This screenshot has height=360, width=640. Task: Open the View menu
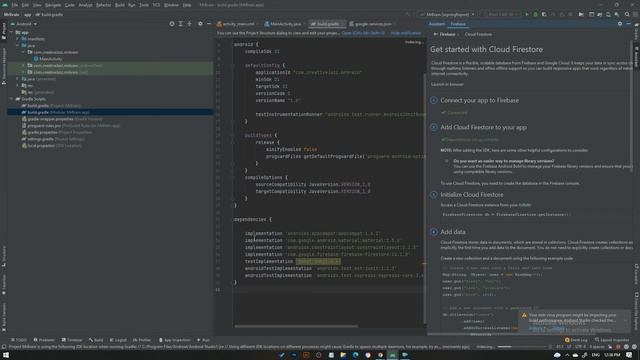tap(37, 5)
